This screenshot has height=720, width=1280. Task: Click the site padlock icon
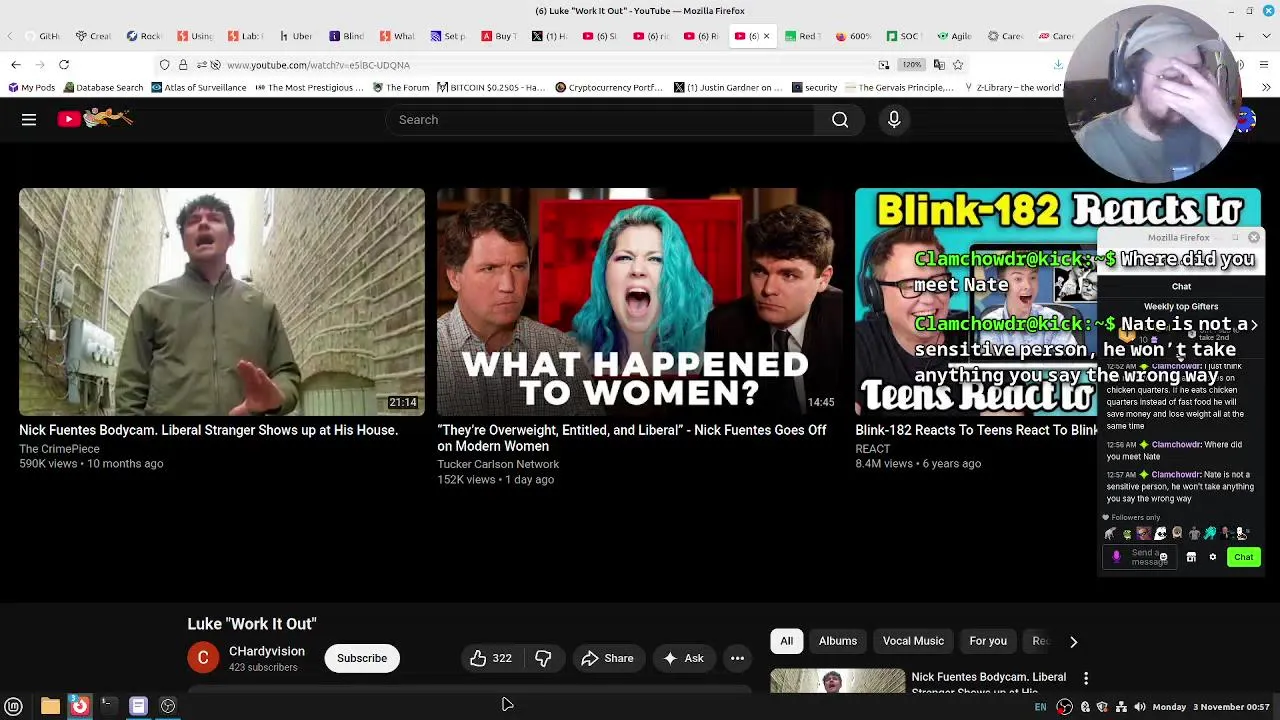pos(183,65)
